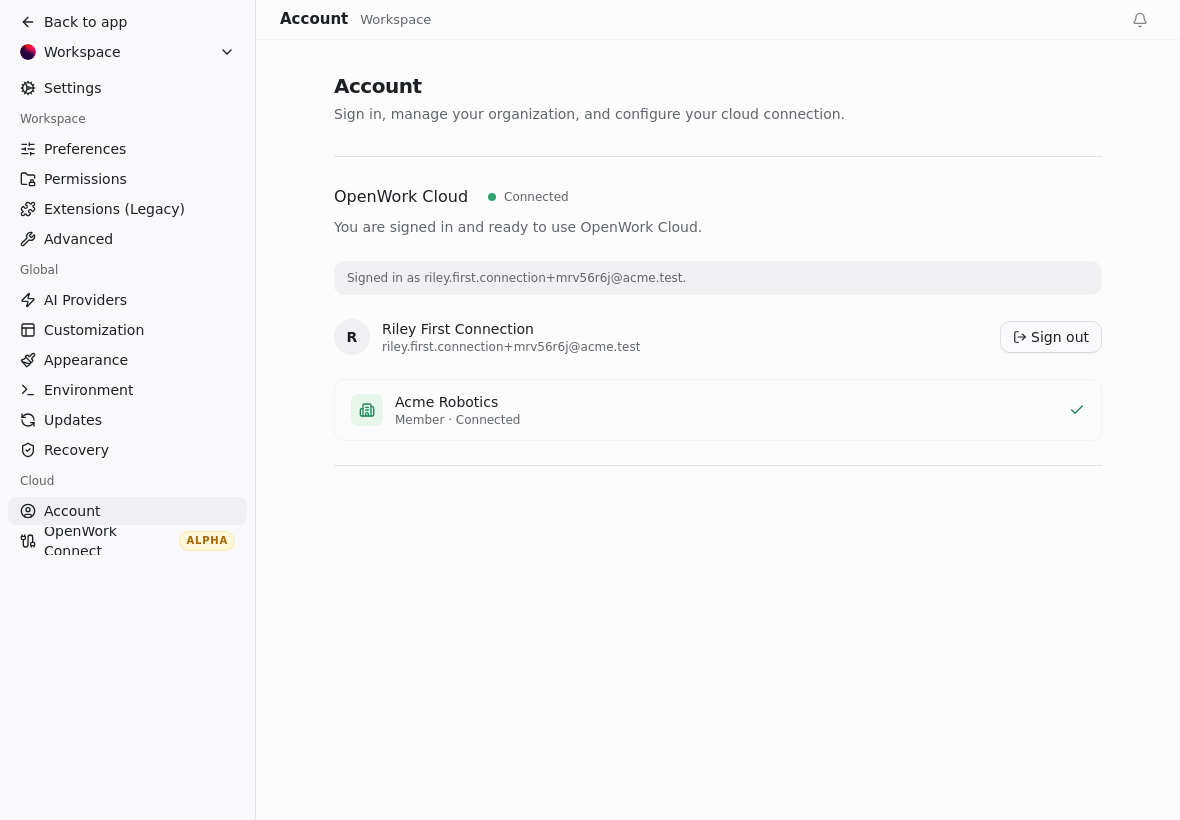Click the Appearance paintbrush icon

pos(28,360)
